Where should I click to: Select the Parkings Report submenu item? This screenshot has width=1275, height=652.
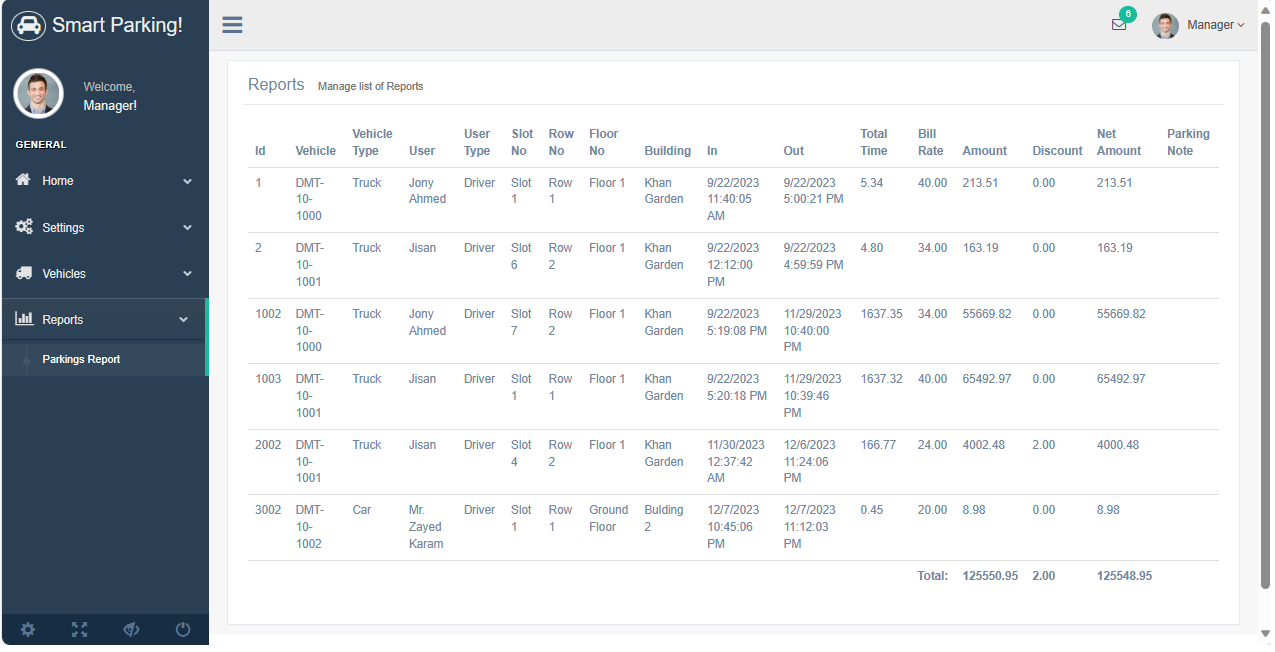click(x=81, y=359)
